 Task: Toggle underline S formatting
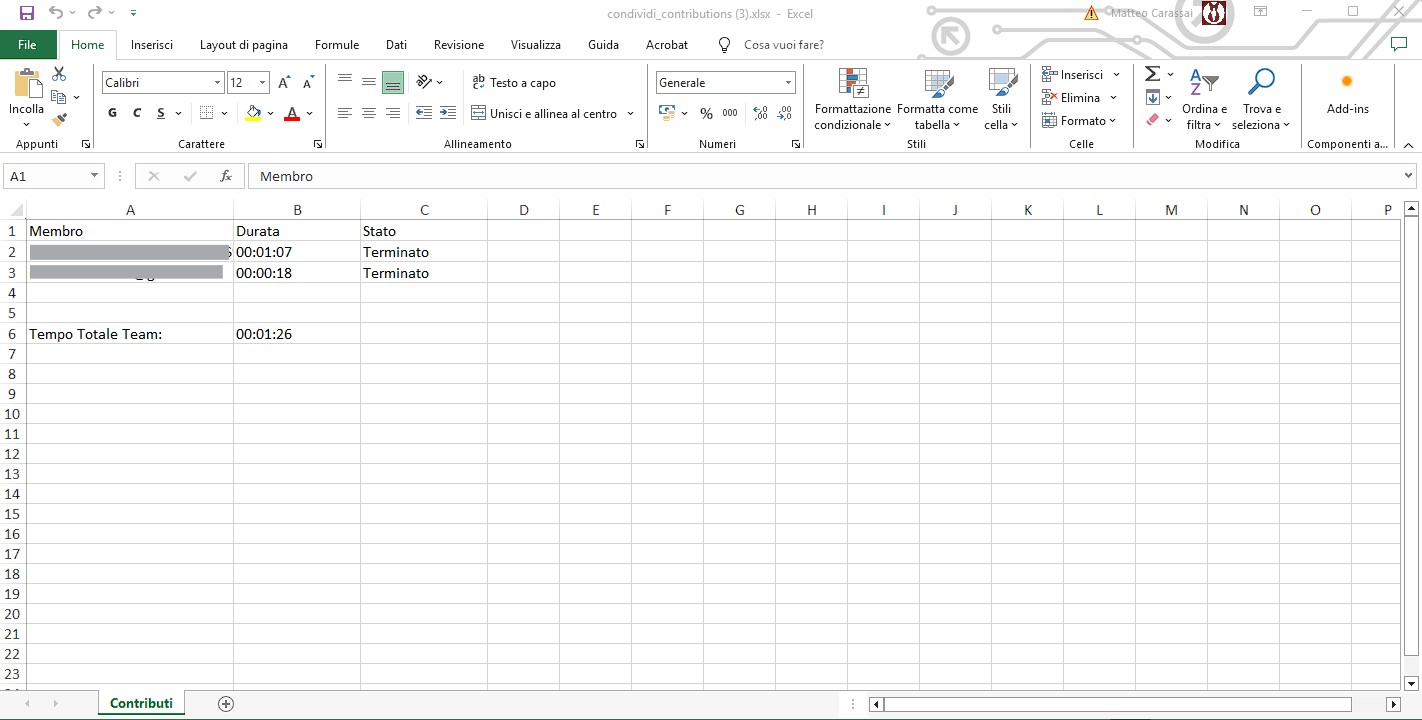coord(161,114)
